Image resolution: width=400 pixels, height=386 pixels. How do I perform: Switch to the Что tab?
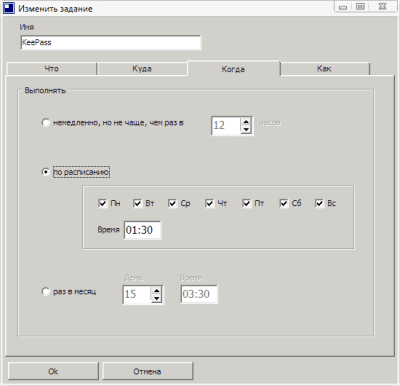tap(52, 69)
